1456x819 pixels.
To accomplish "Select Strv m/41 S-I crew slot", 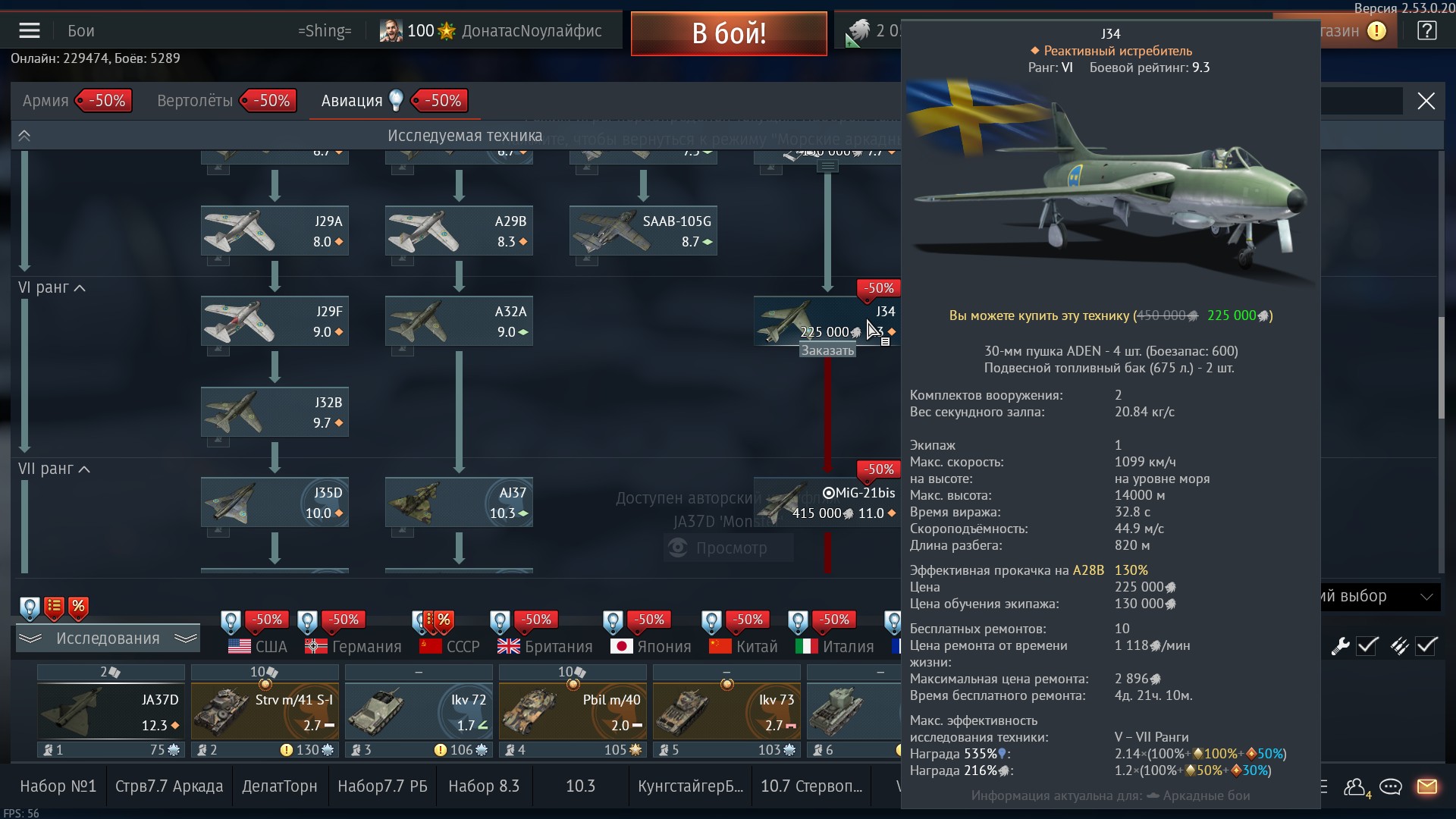I will [x=264, y=712].
